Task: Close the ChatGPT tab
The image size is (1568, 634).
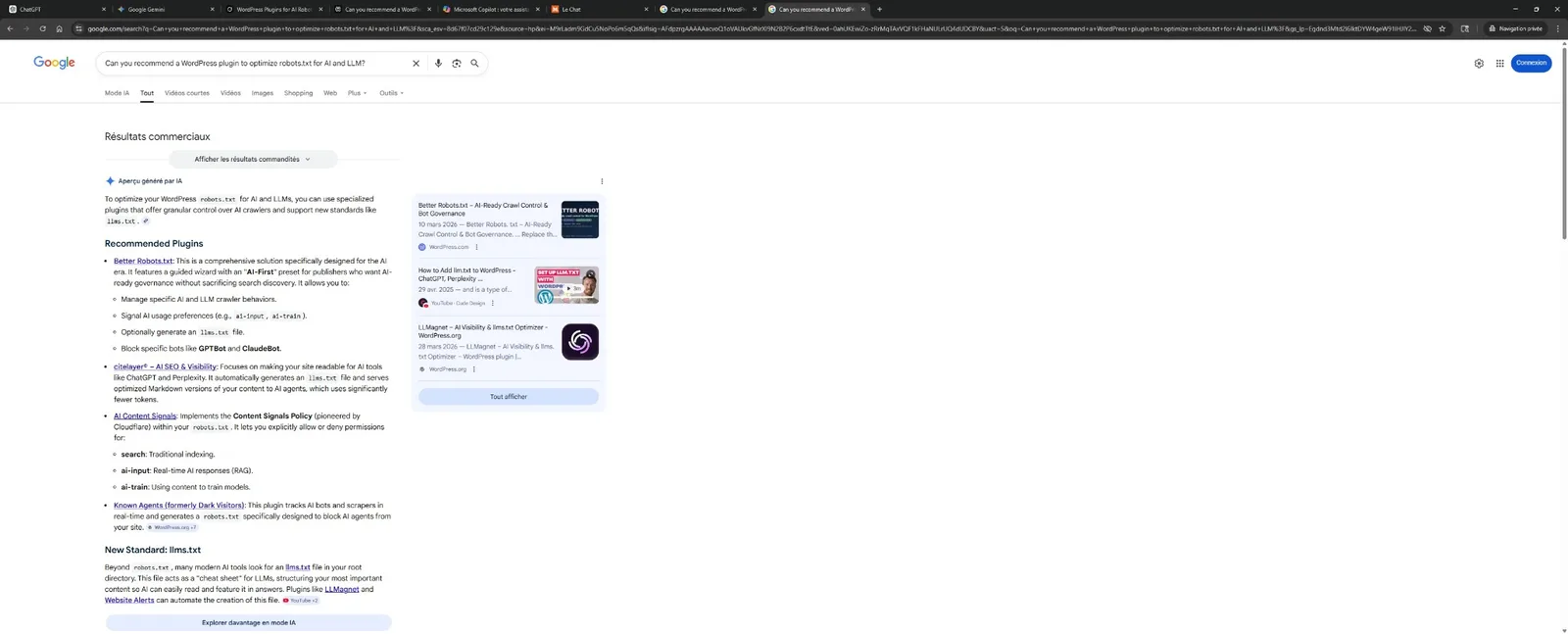Action: tap(104, 9)
